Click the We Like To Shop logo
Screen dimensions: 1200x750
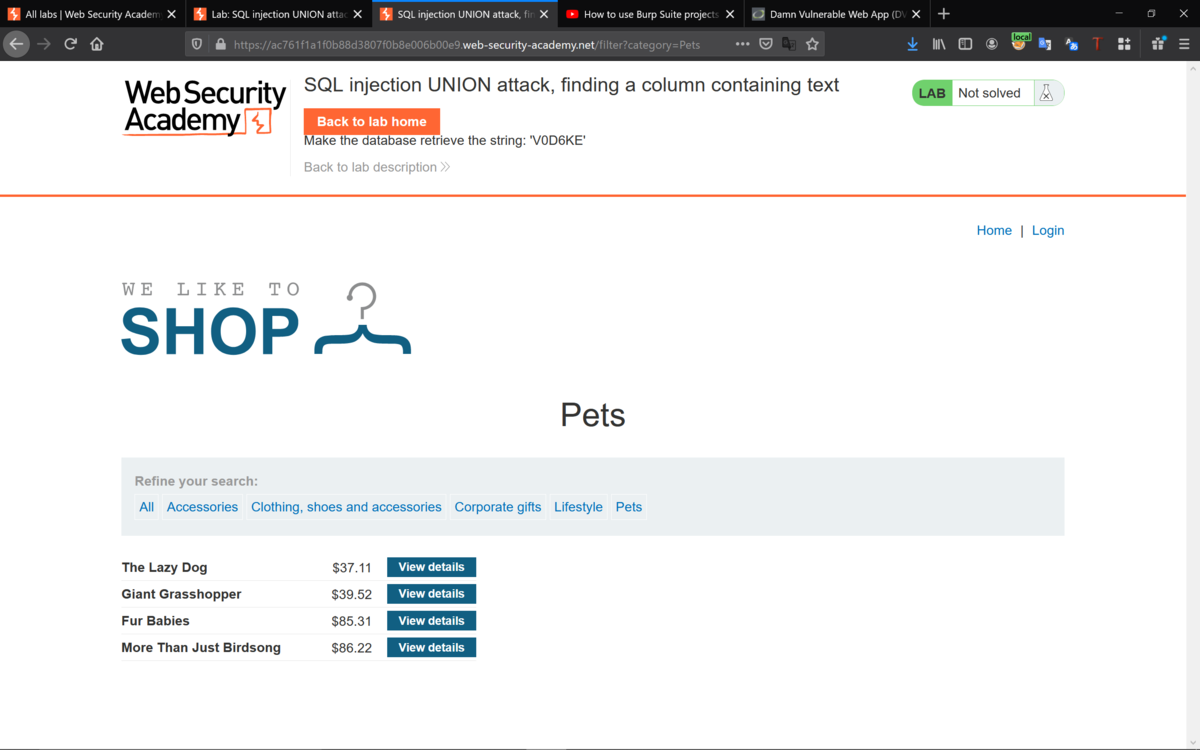click(x=266, y=319)
